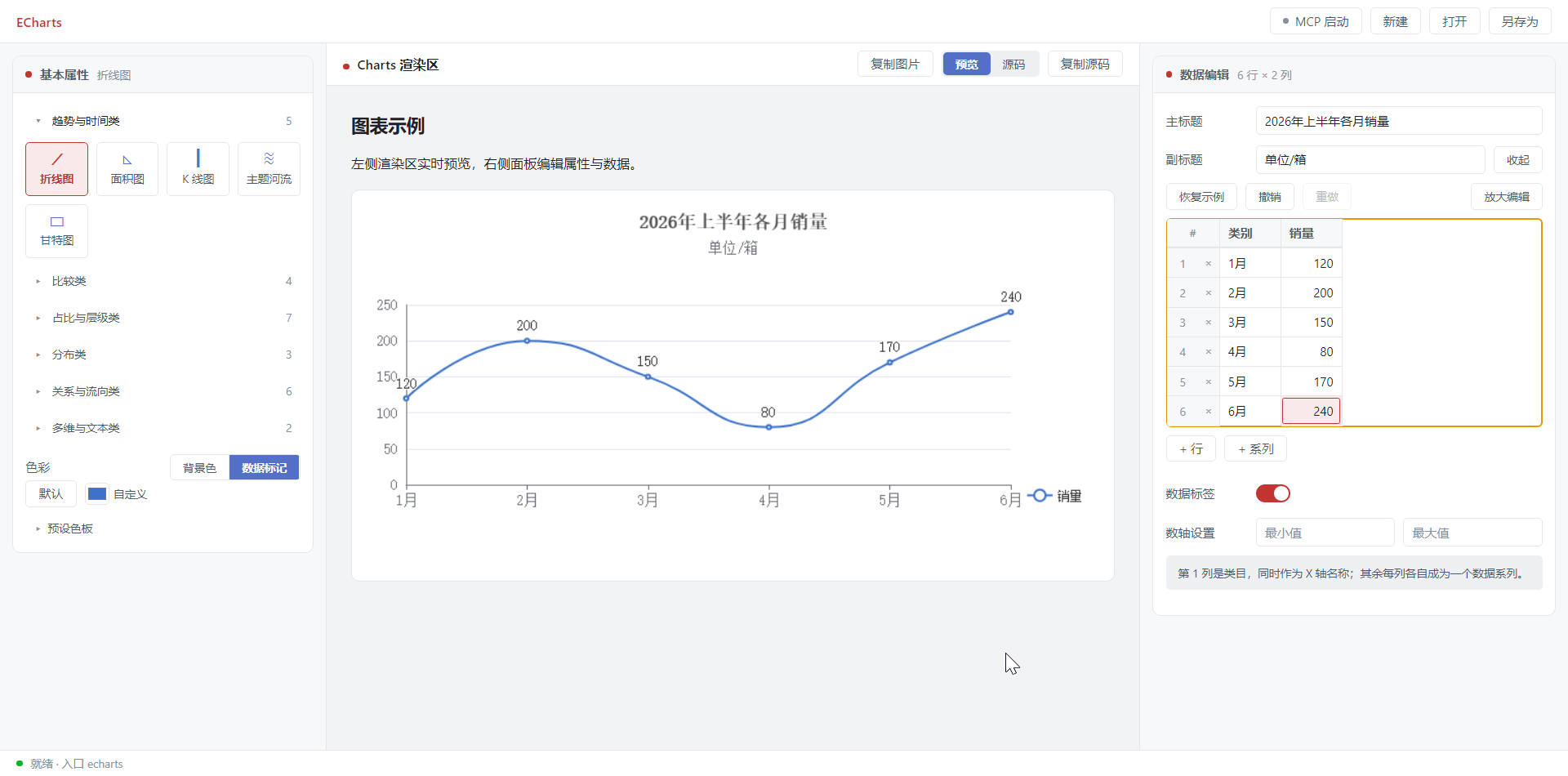
Task: Delete the 5月 row using the × icon
Action: (x=1209, y=382)
